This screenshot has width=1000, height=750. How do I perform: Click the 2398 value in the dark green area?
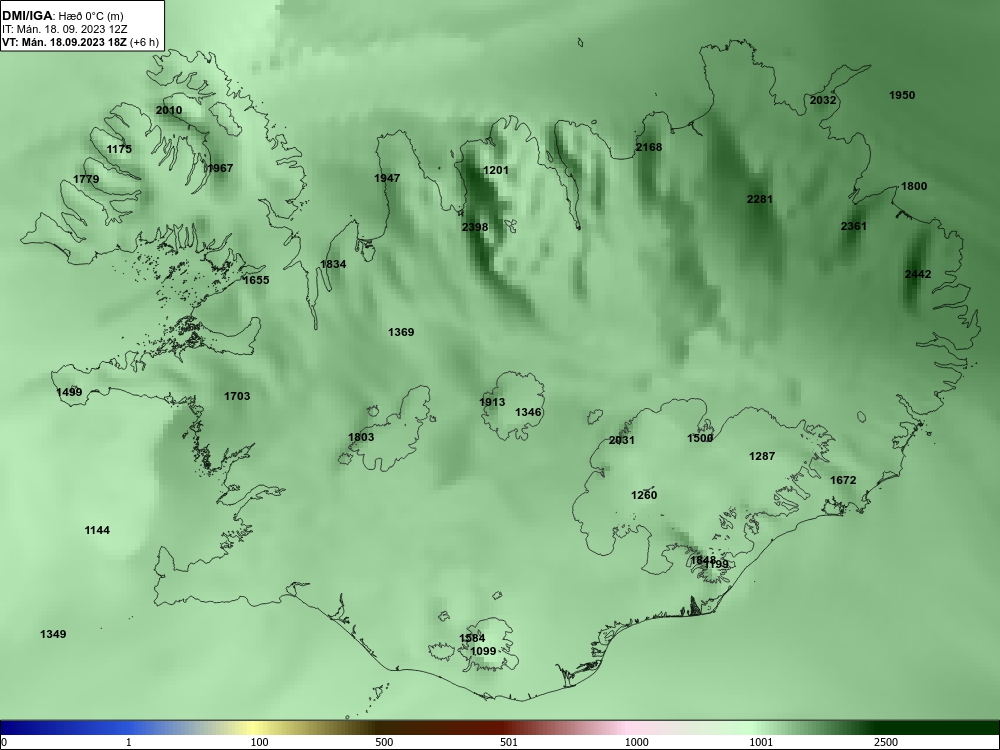pyautogui.click(x=475, y=227)
